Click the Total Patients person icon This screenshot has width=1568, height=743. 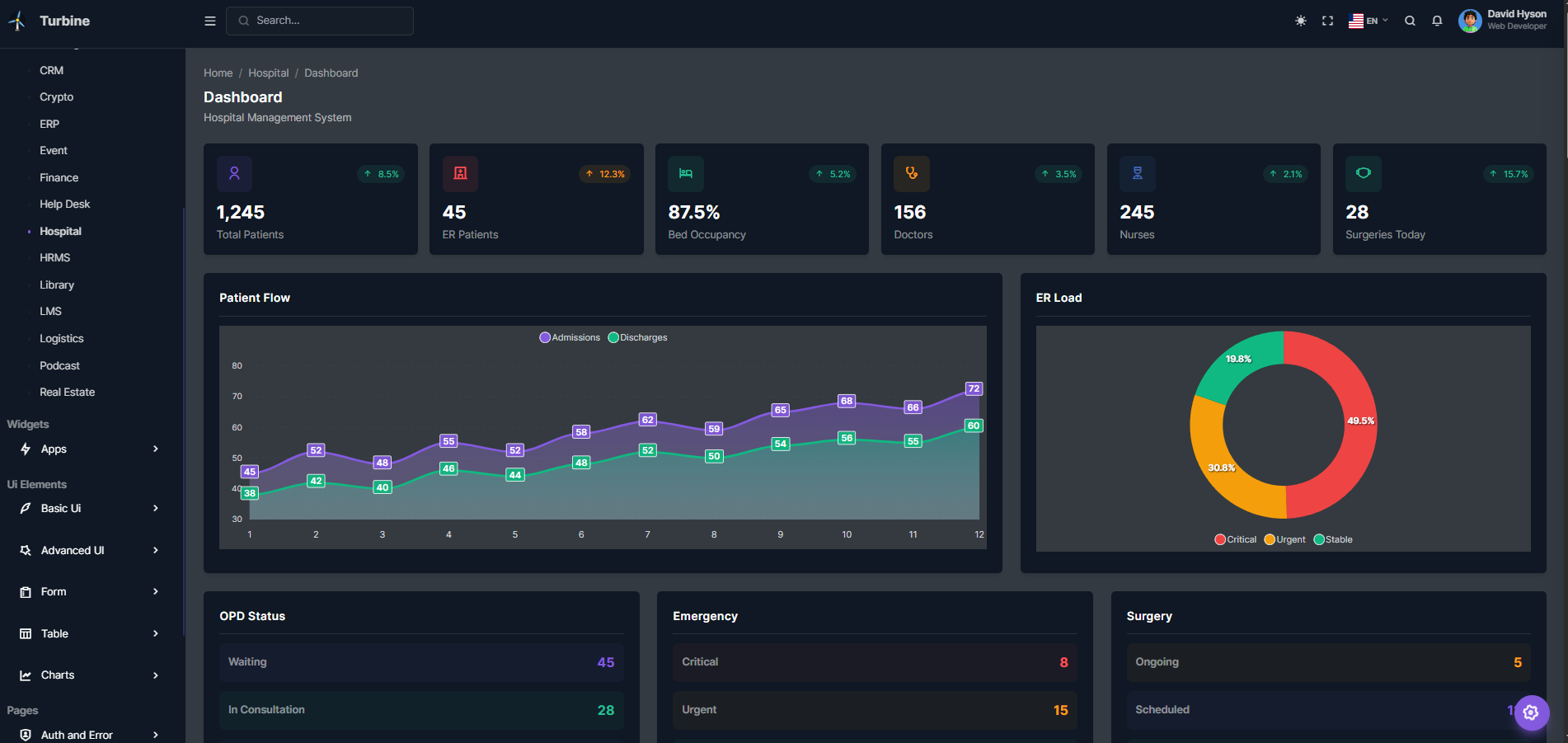coord(234,174)
